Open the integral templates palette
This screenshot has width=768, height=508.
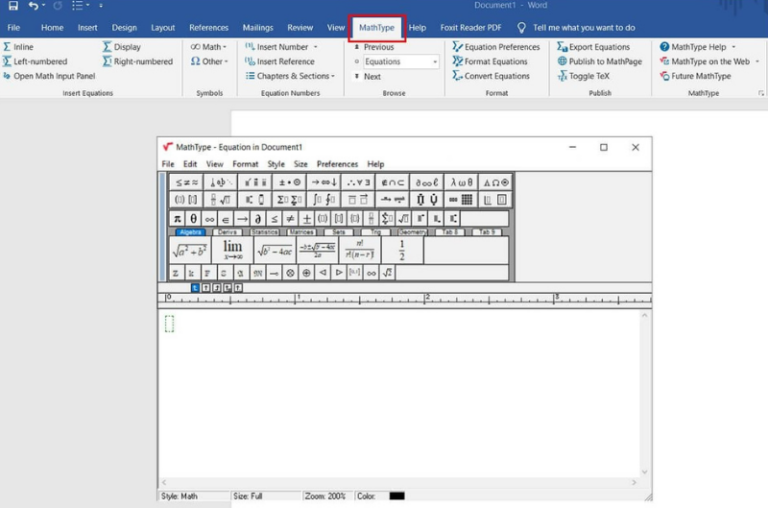[x=324, y=199]
